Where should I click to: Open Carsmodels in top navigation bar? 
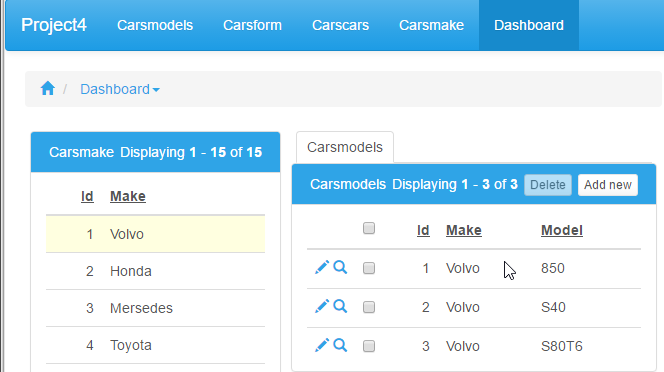155,25
